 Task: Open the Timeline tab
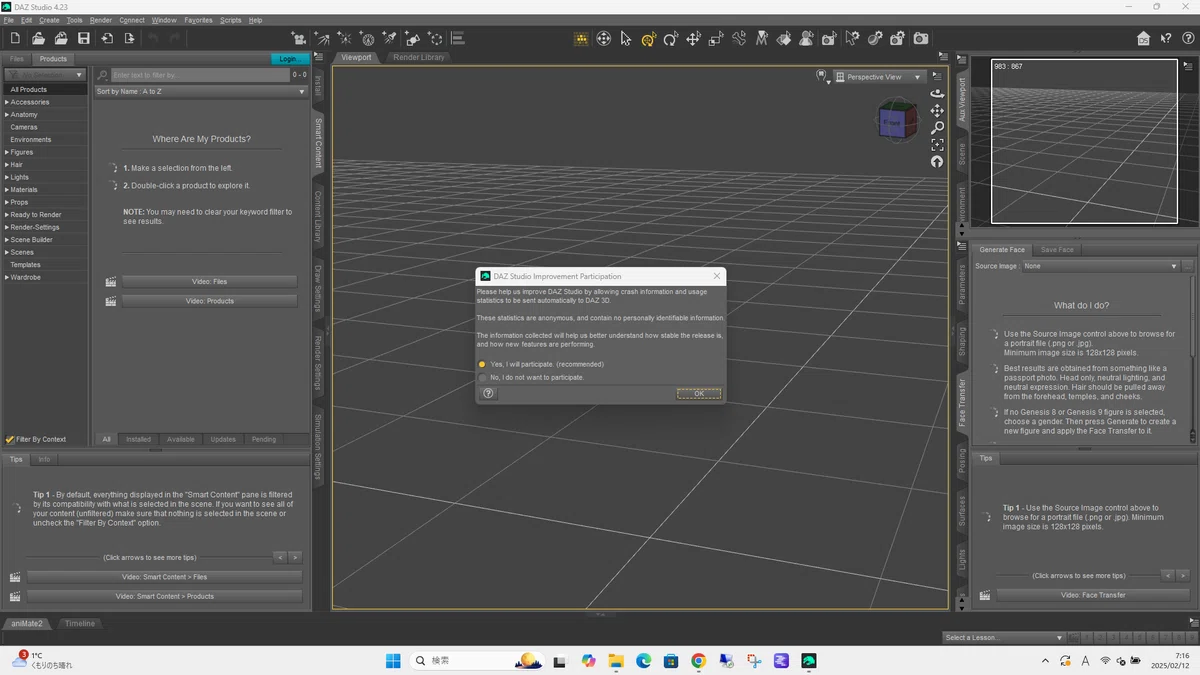[80, 623]
